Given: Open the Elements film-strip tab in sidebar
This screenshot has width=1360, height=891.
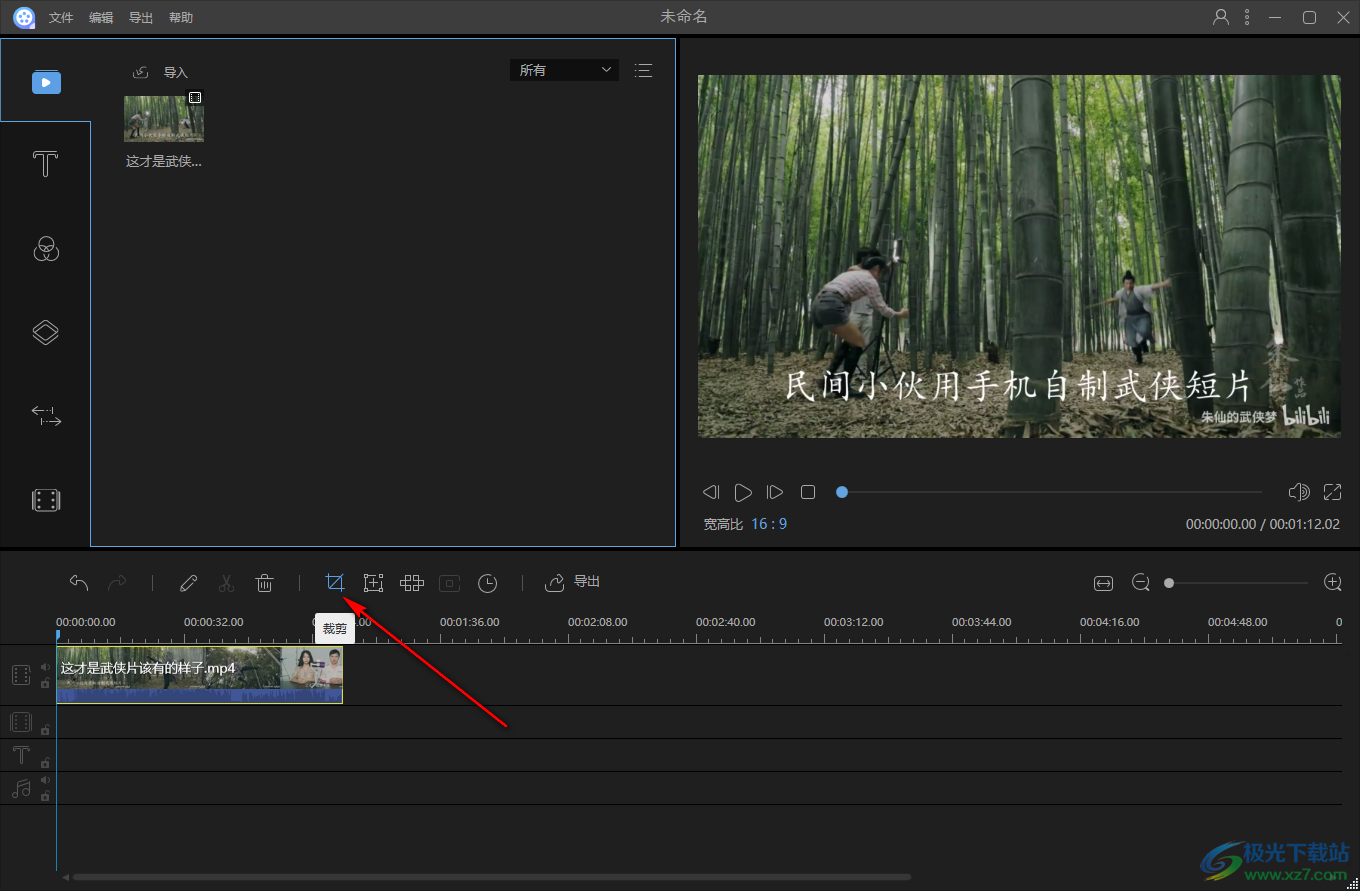Looking at the screenshot, I should 46,500.
